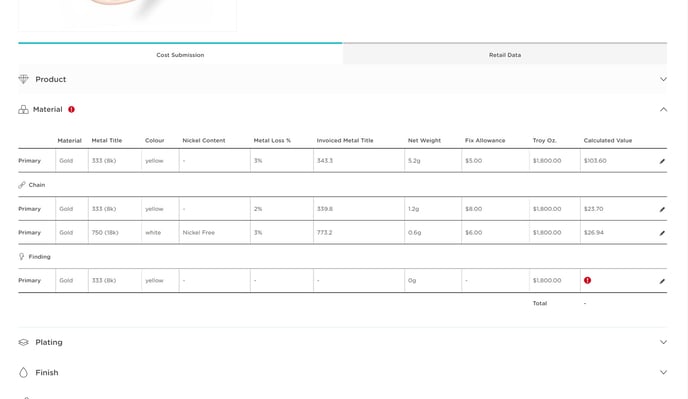Expand the Product section chevron
This screenshot has height=399, width=688.
pos(663,79)
